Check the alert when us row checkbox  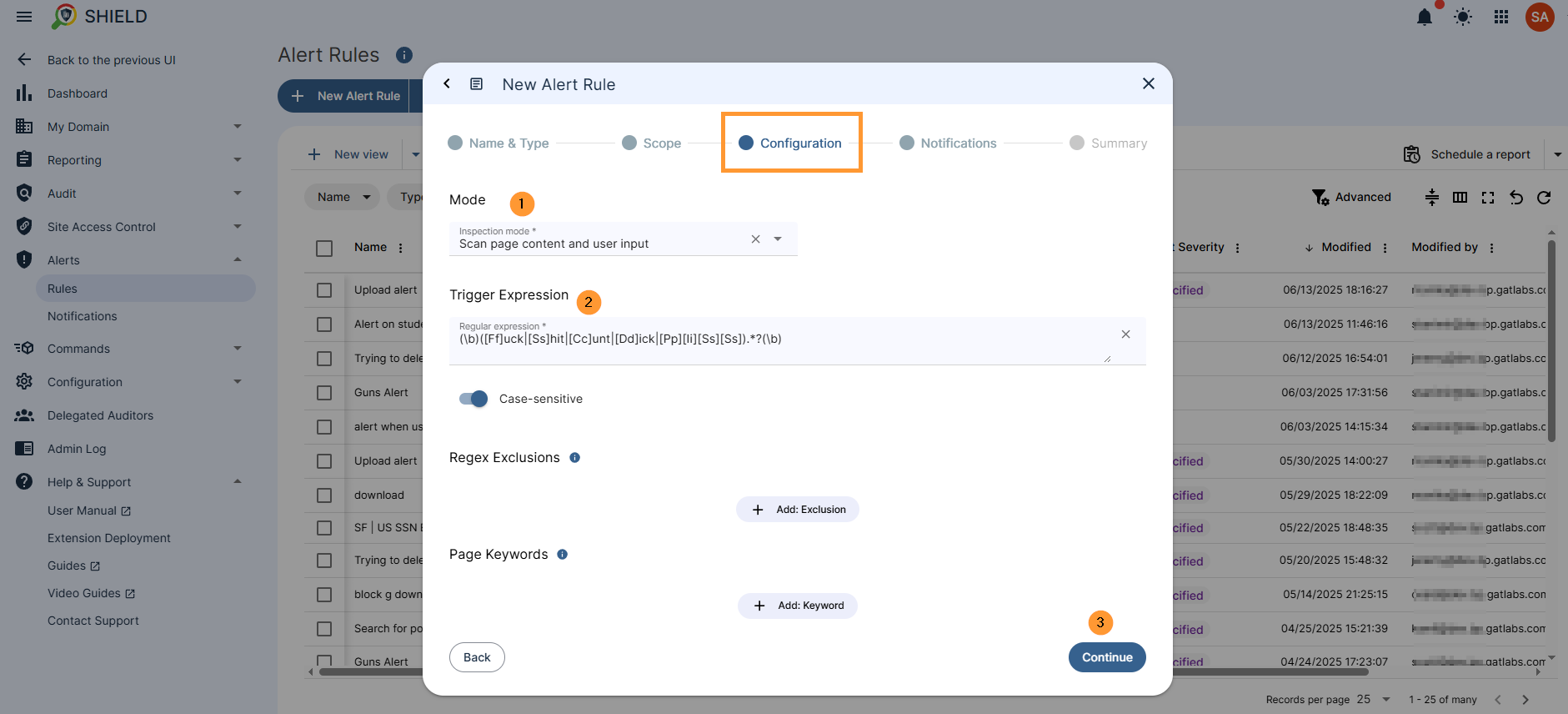[x=324, y=427]
